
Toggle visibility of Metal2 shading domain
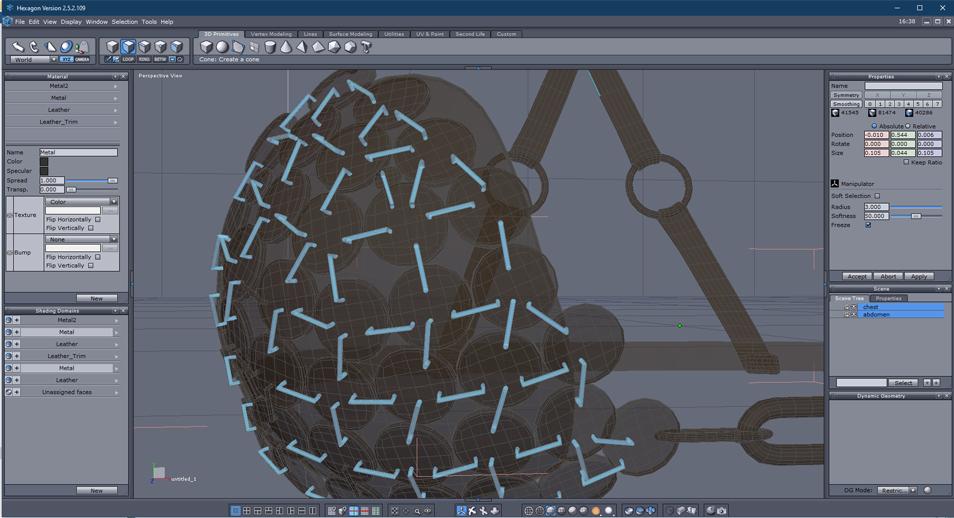pyautogui.click(x=9, y=320)
